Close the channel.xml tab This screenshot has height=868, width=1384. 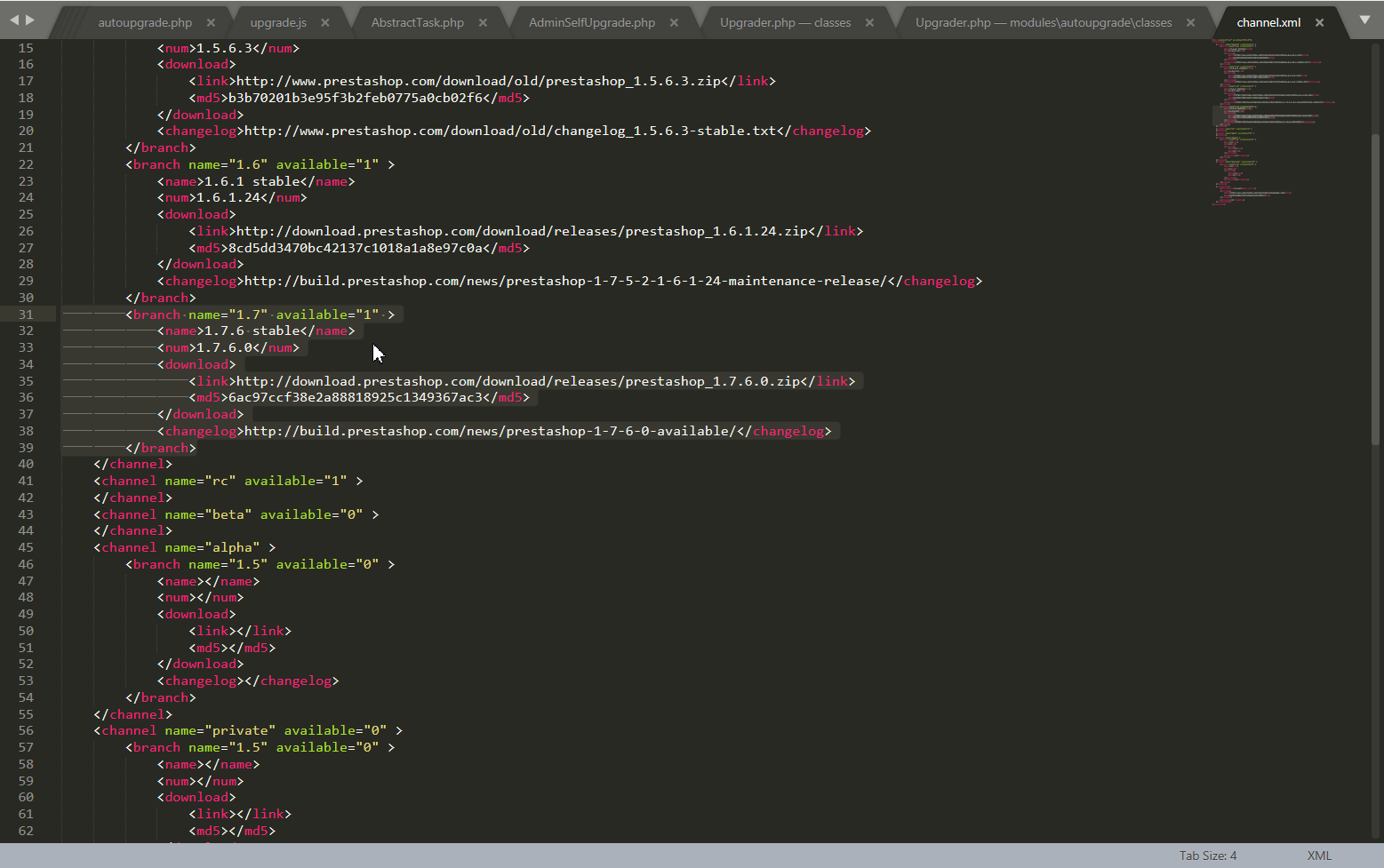tap(1319, 23)
